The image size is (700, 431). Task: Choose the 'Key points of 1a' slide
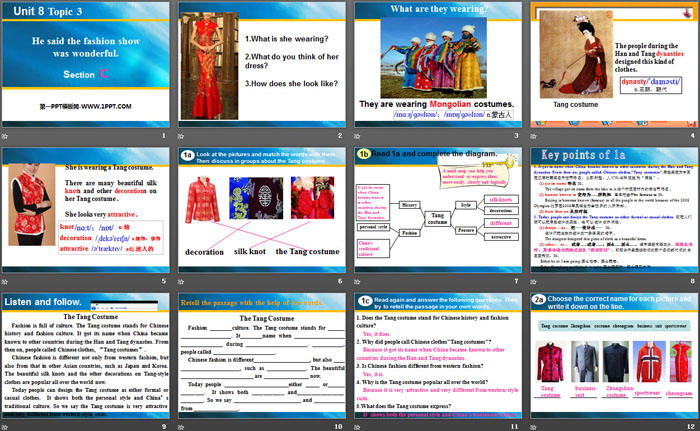point(612,208)
